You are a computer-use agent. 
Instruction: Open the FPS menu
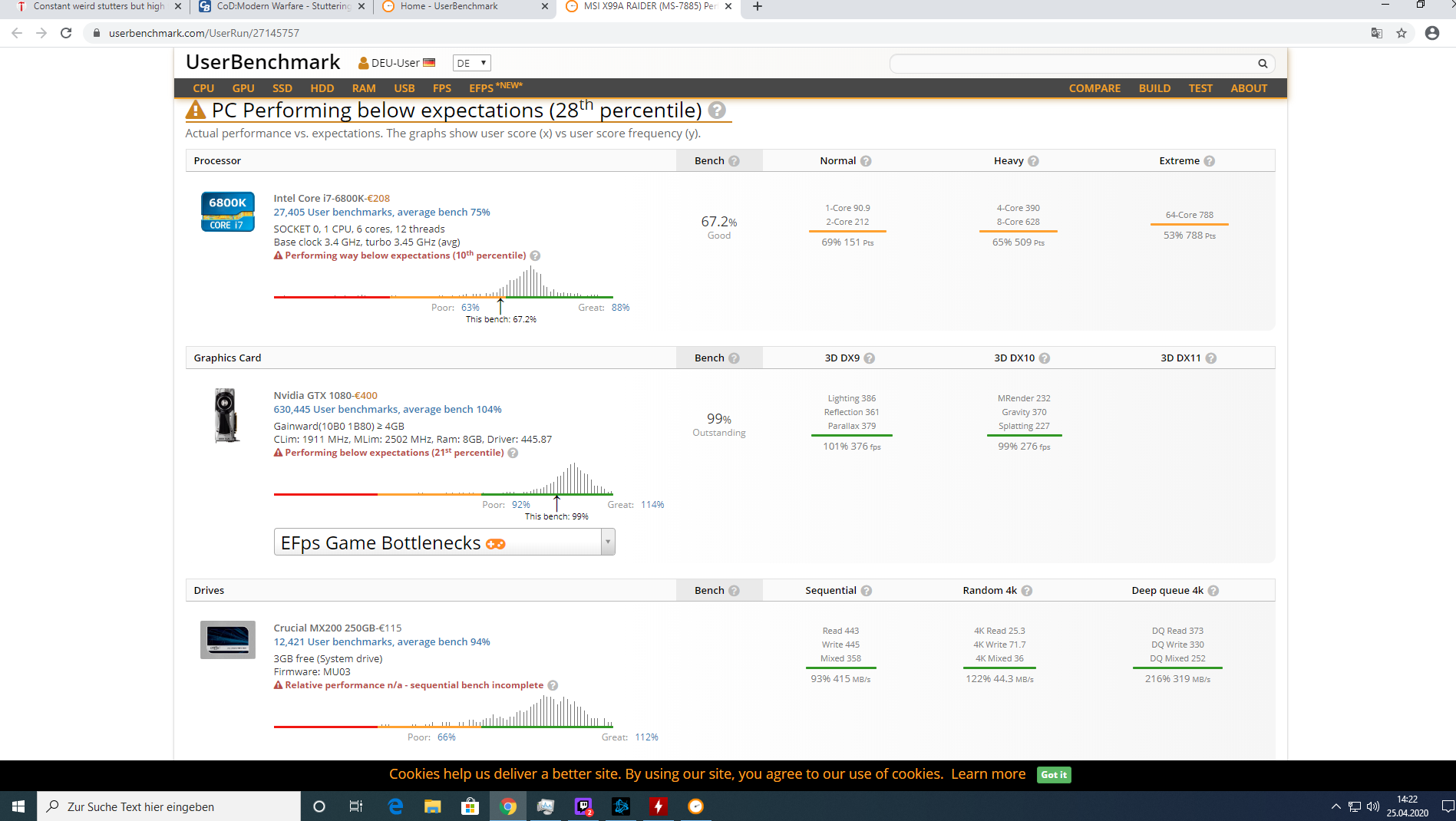[x=442, y=88]
